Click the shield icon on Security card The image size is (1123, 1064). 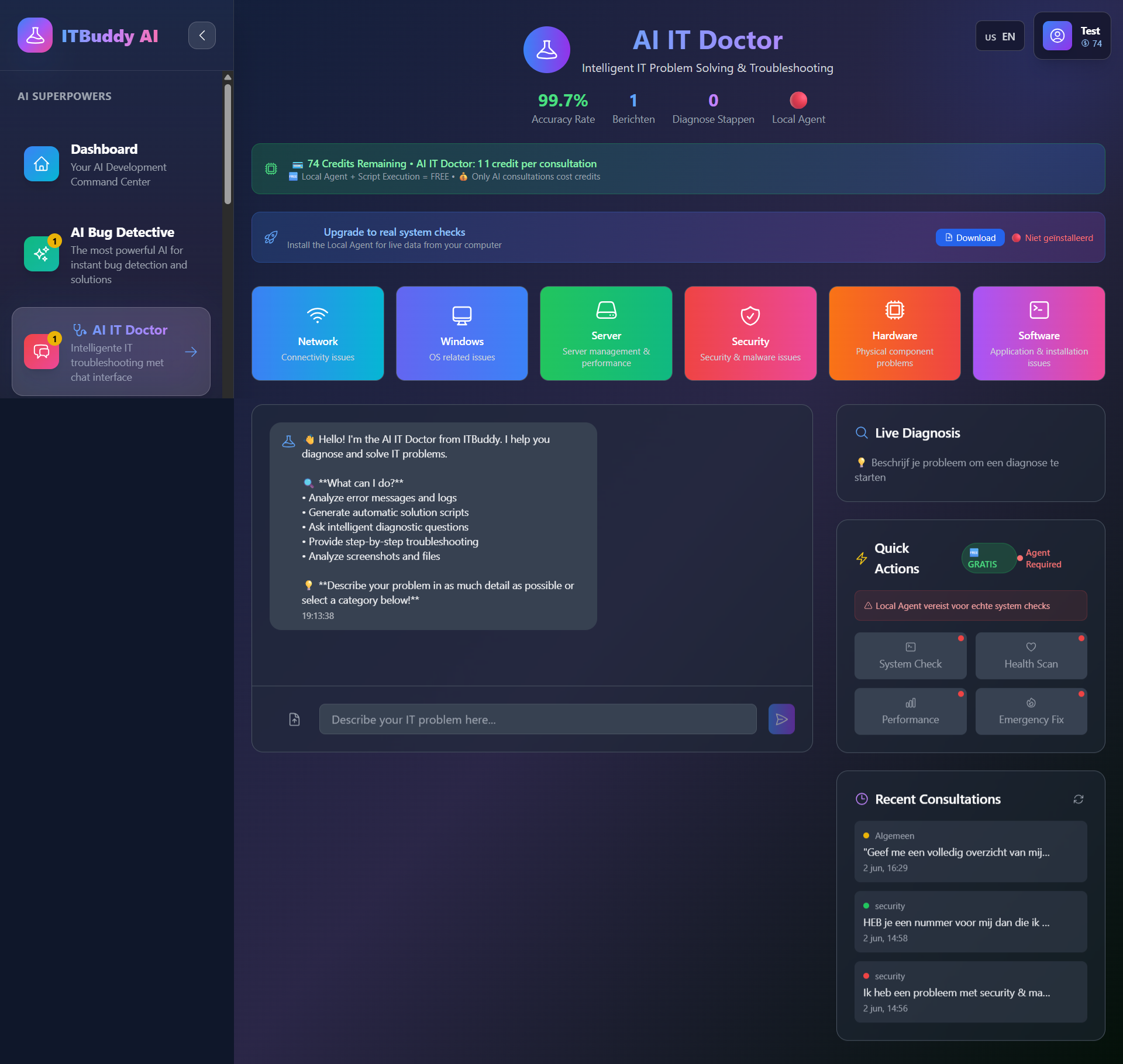click(750, 315)
